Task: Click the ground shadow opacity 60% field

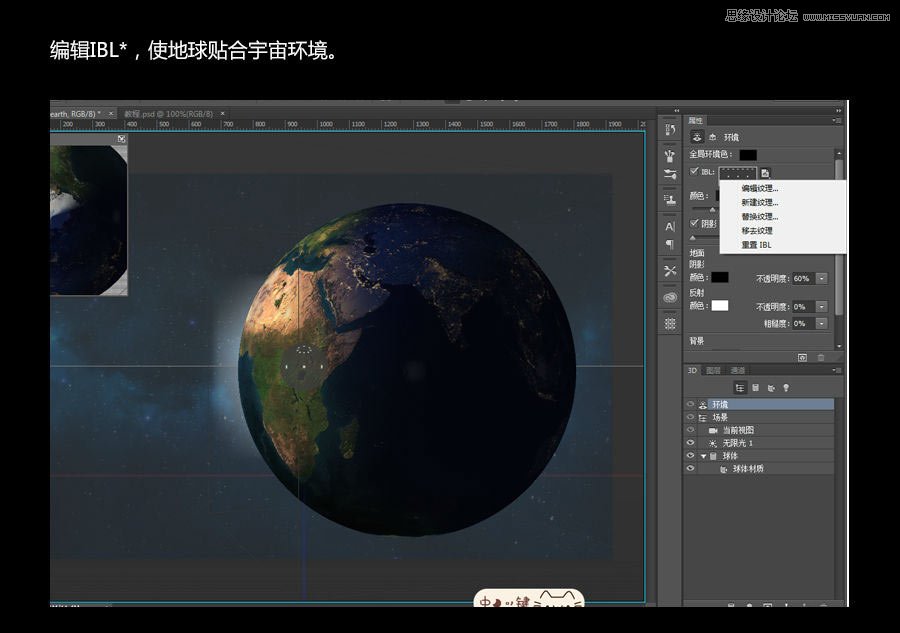Action: pos(803,278)
